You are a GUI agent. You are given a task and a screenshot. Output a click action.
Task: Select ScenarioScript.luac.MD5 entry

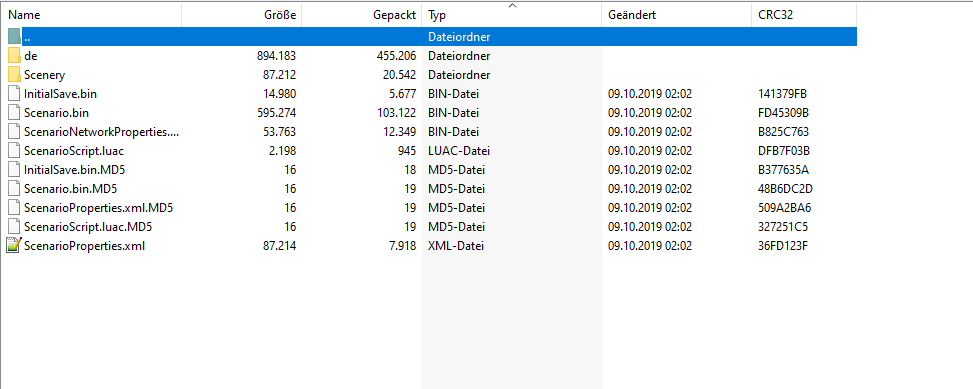pyautogui.click(x=88, y=226)
